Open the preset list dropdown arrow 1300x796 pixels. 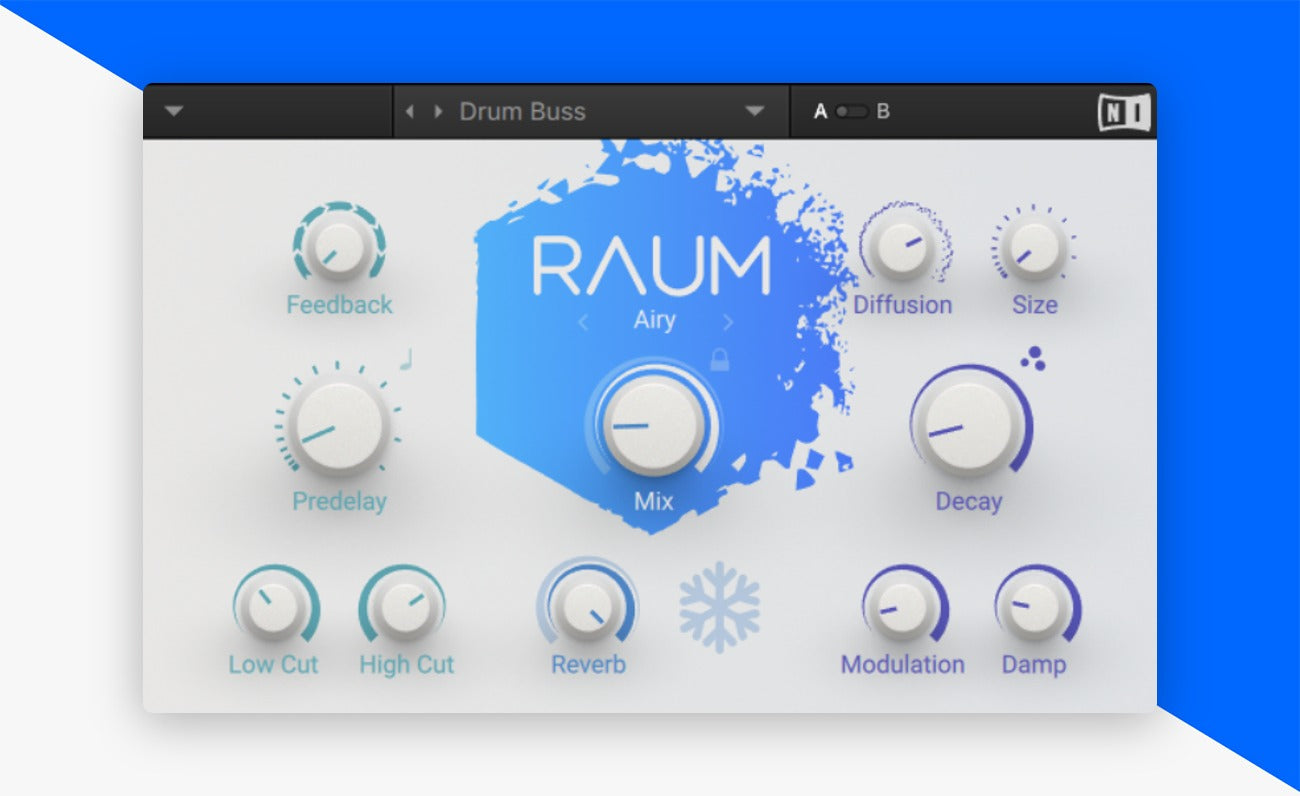coord(755,111)
